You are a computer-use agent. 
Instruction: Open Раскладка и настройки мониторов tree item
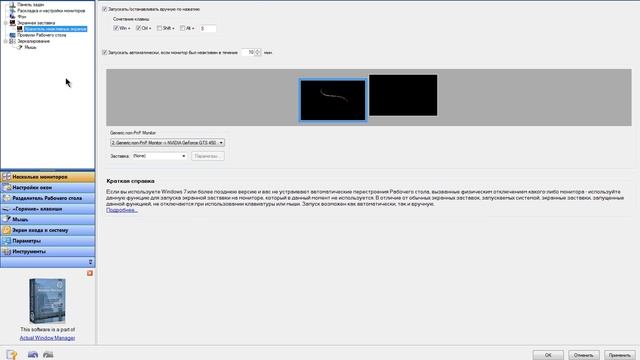[x=51, y=11]
